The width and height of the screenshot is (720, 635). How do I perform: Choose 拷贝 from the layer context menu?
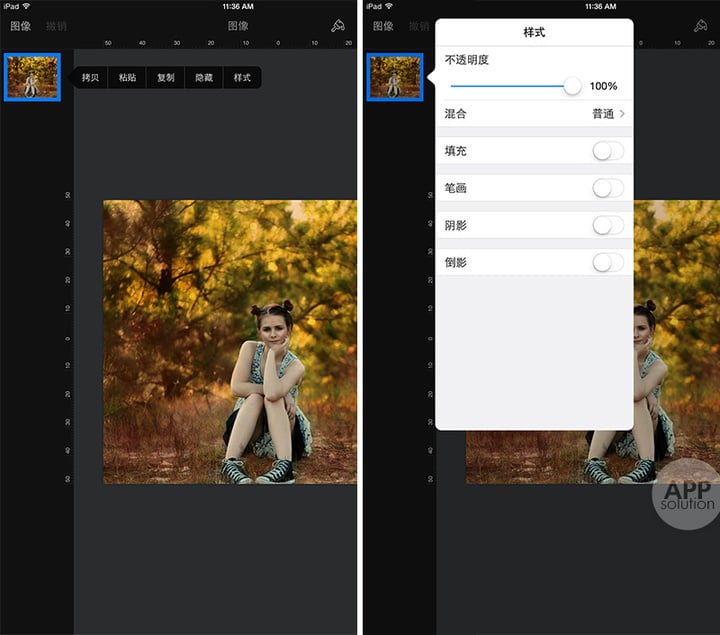[91, 77]
